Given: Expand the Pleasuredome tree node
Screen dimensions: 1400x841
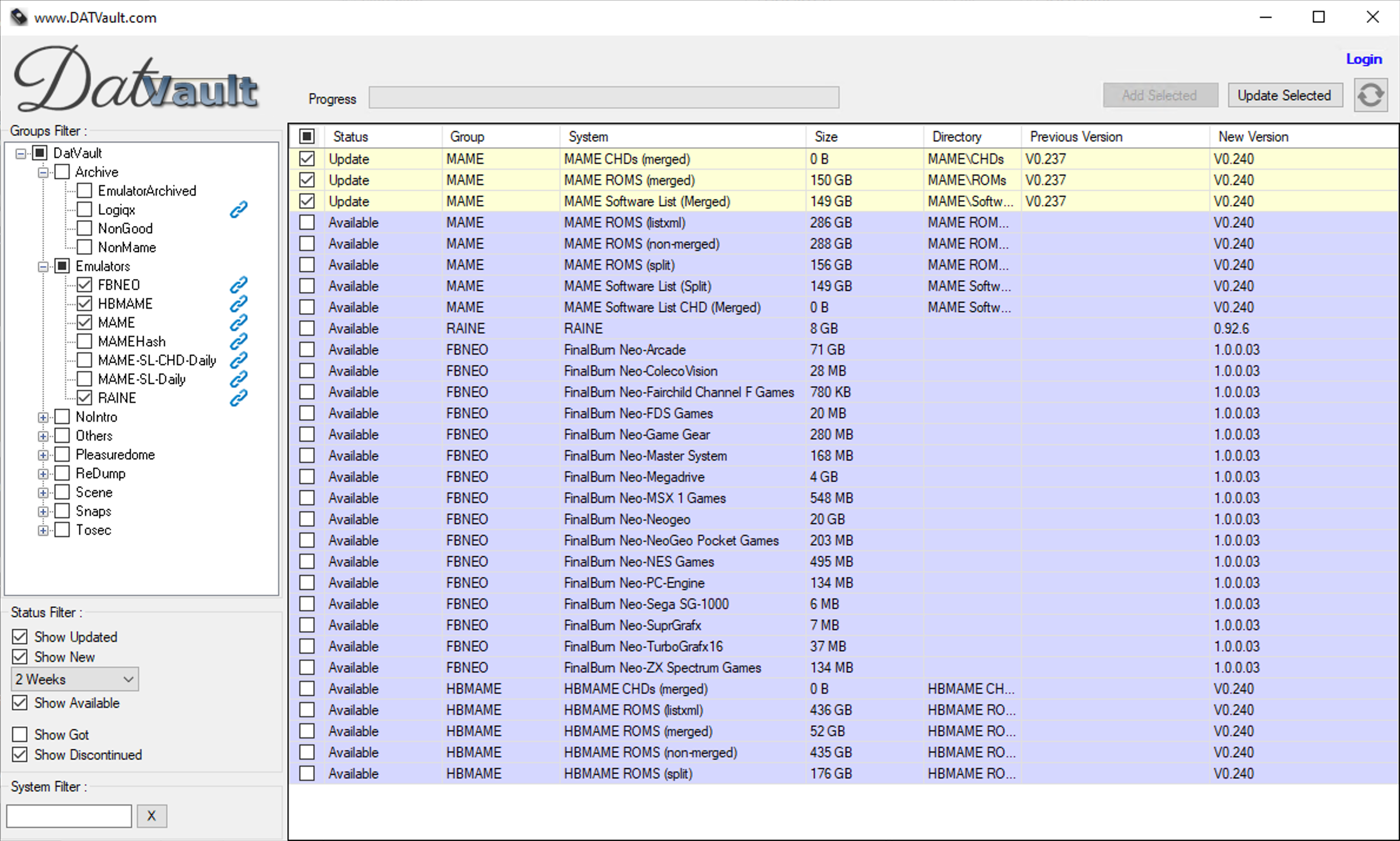Looking at the screenshot, I should pyautogui.click(x=43, y=455).
